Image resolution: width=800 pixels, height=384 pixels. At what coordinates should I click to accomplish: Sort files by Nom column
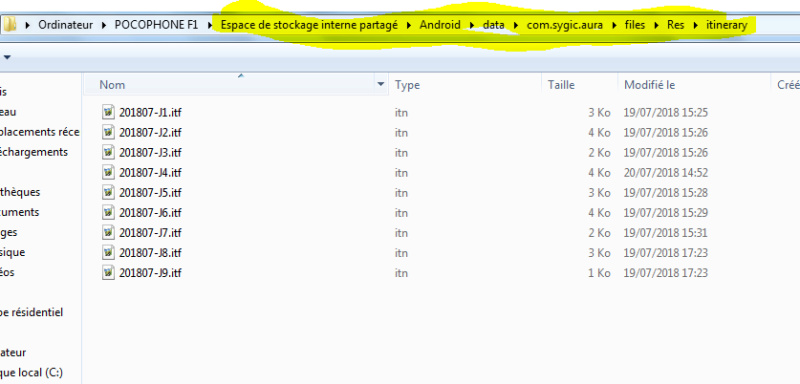(x=112, y=85)
